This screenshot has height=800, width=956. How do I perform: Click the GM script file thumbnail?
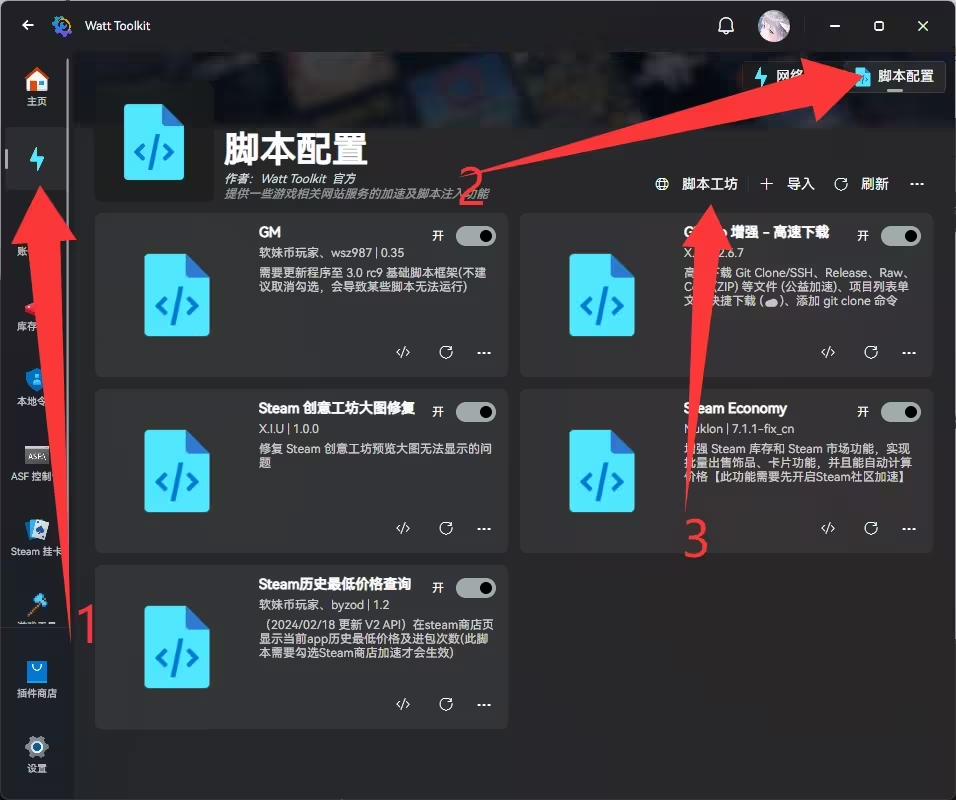177,295
